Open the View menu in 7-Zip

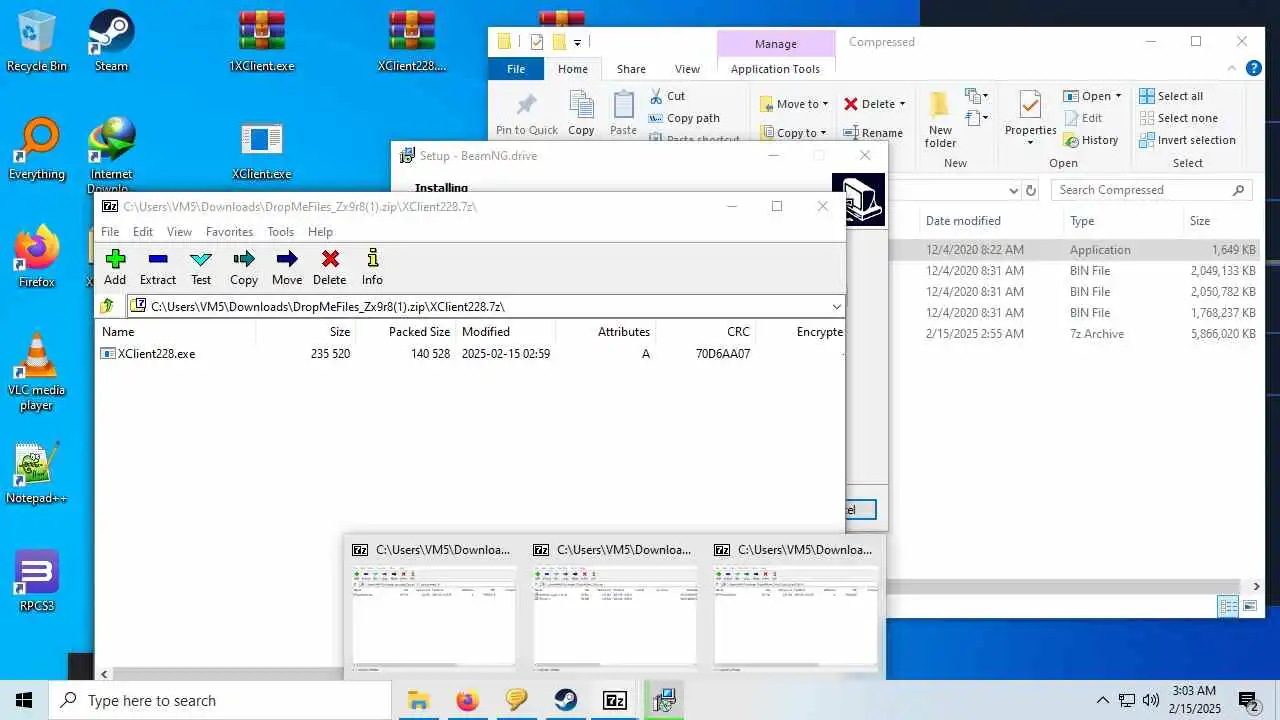pos(179,232)
